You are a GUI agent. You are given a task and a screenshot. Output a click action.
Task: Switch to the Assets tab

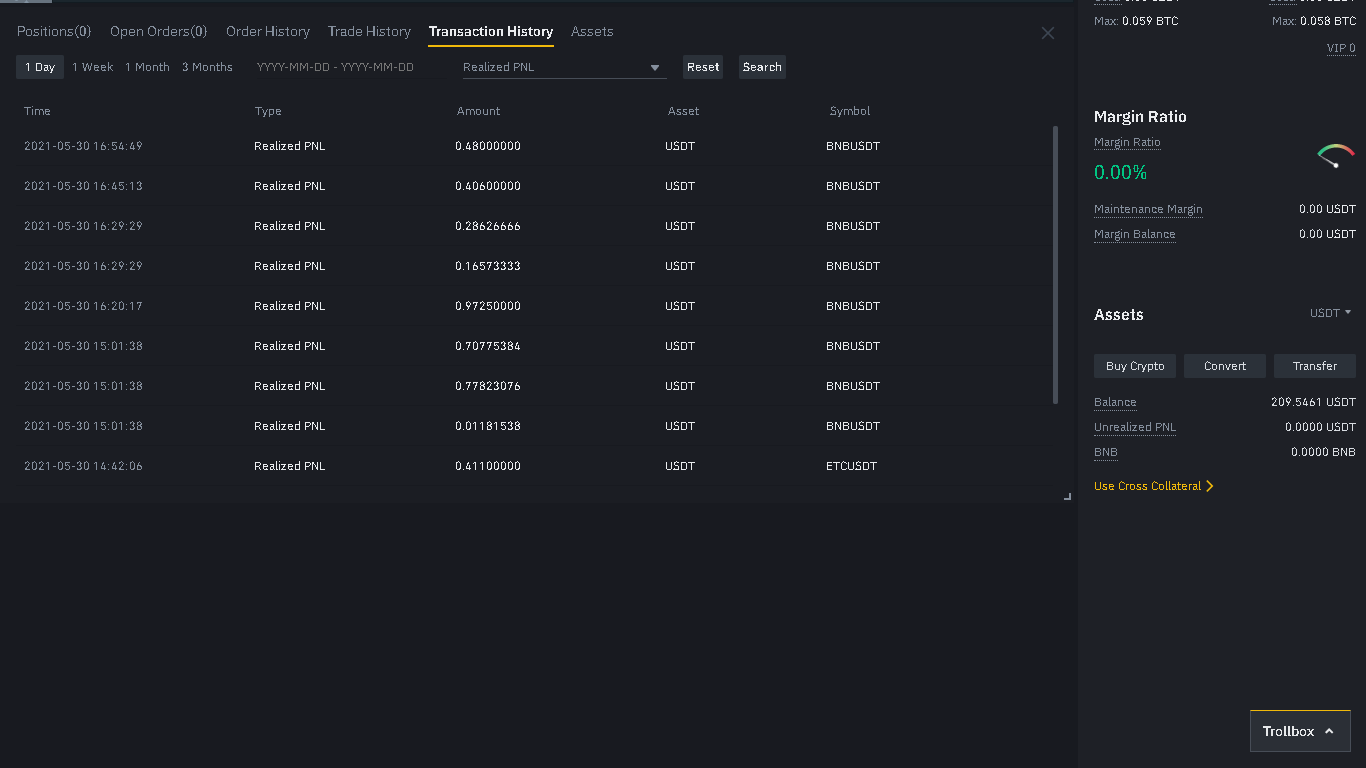[592, 31]
